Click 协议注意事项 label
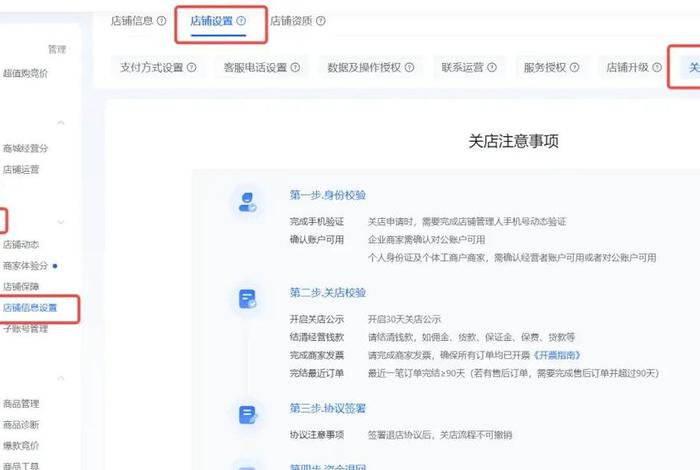700x470 pixels. [317, 435]
